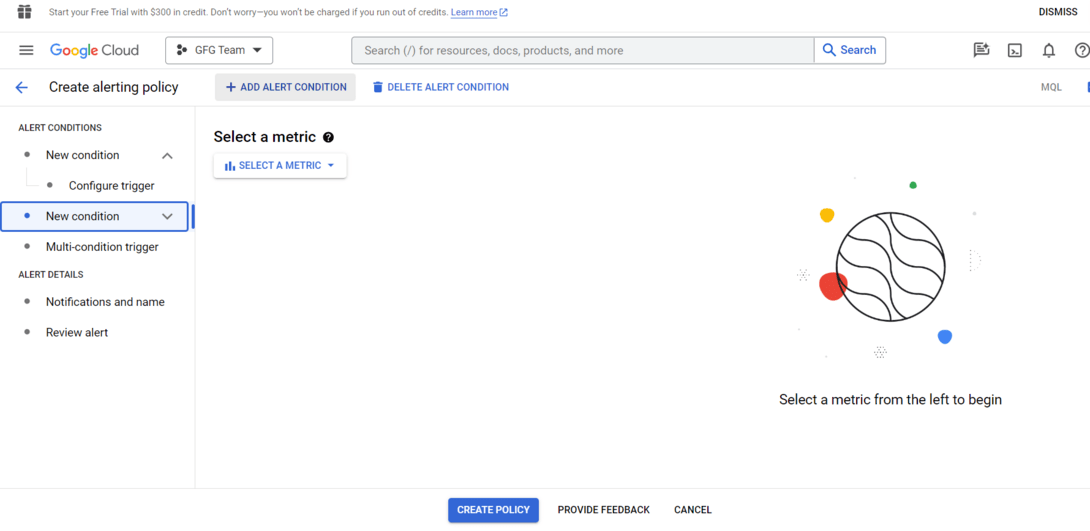Screen dimensions: 1090x531
Task: Click the gift icon in free trial banner
Action: (25, 12)
